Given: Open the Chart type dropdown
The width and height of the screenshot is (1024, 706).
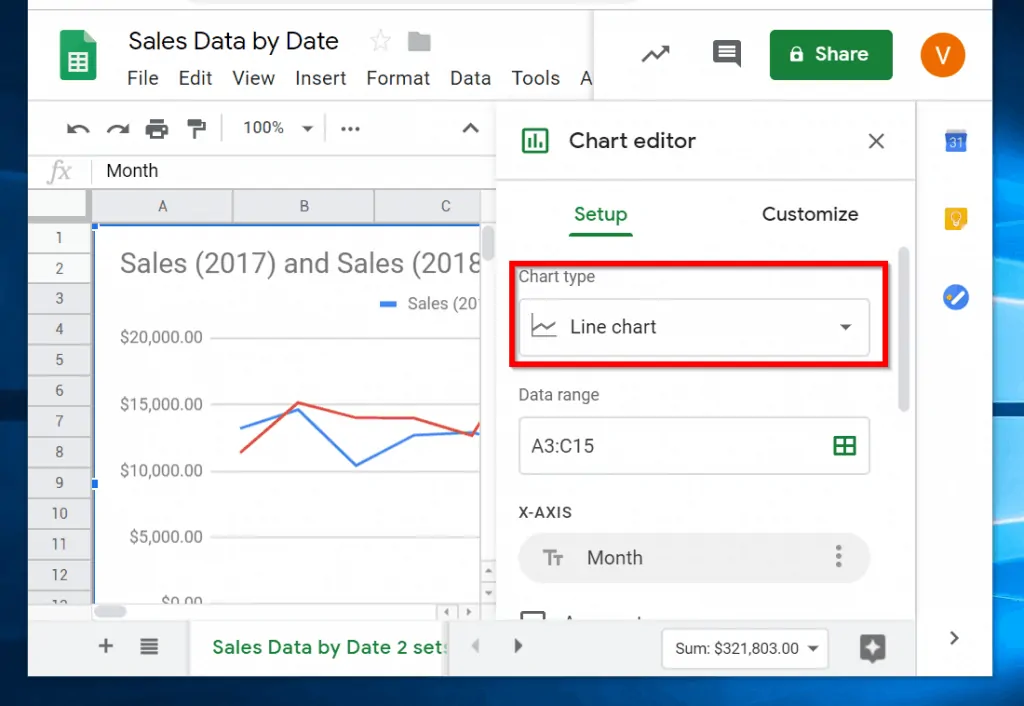Looking at the screenshot, I should [x=693, y=327].
